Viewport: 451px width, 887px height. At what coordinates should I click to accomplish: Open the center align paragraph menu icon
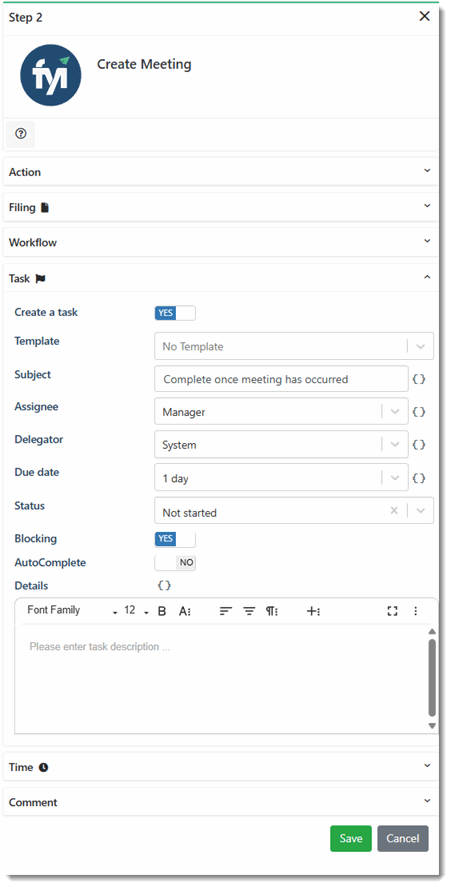pyautogui.click(x=250, y=611)
